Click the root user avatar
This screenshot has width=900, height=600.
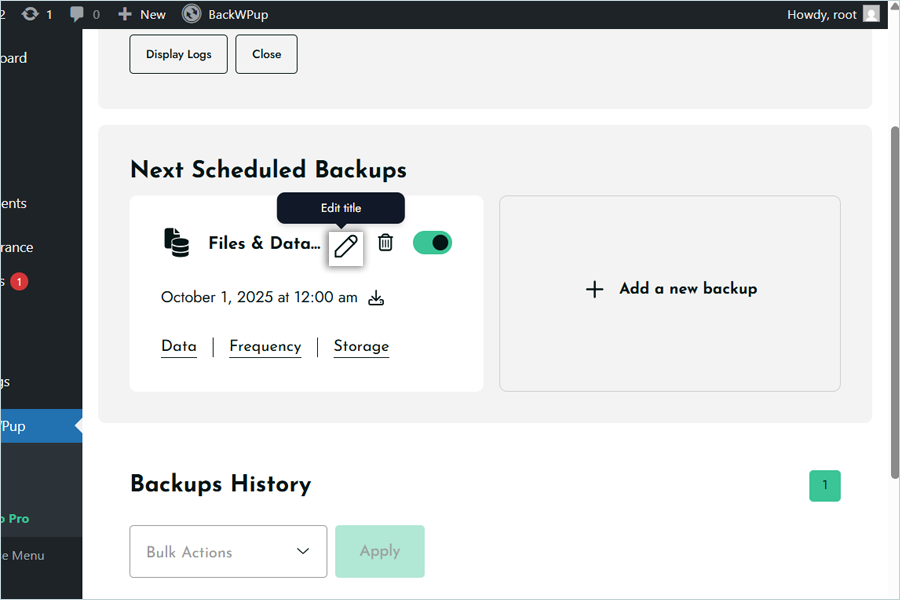(x=871, y=14)
